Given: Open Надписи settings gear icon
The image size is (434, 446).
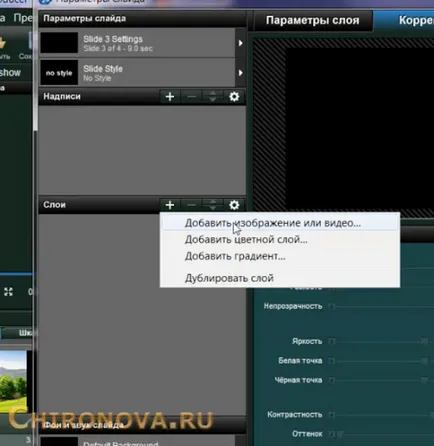Looking at the screenshot, I should [x=234, y=97].
